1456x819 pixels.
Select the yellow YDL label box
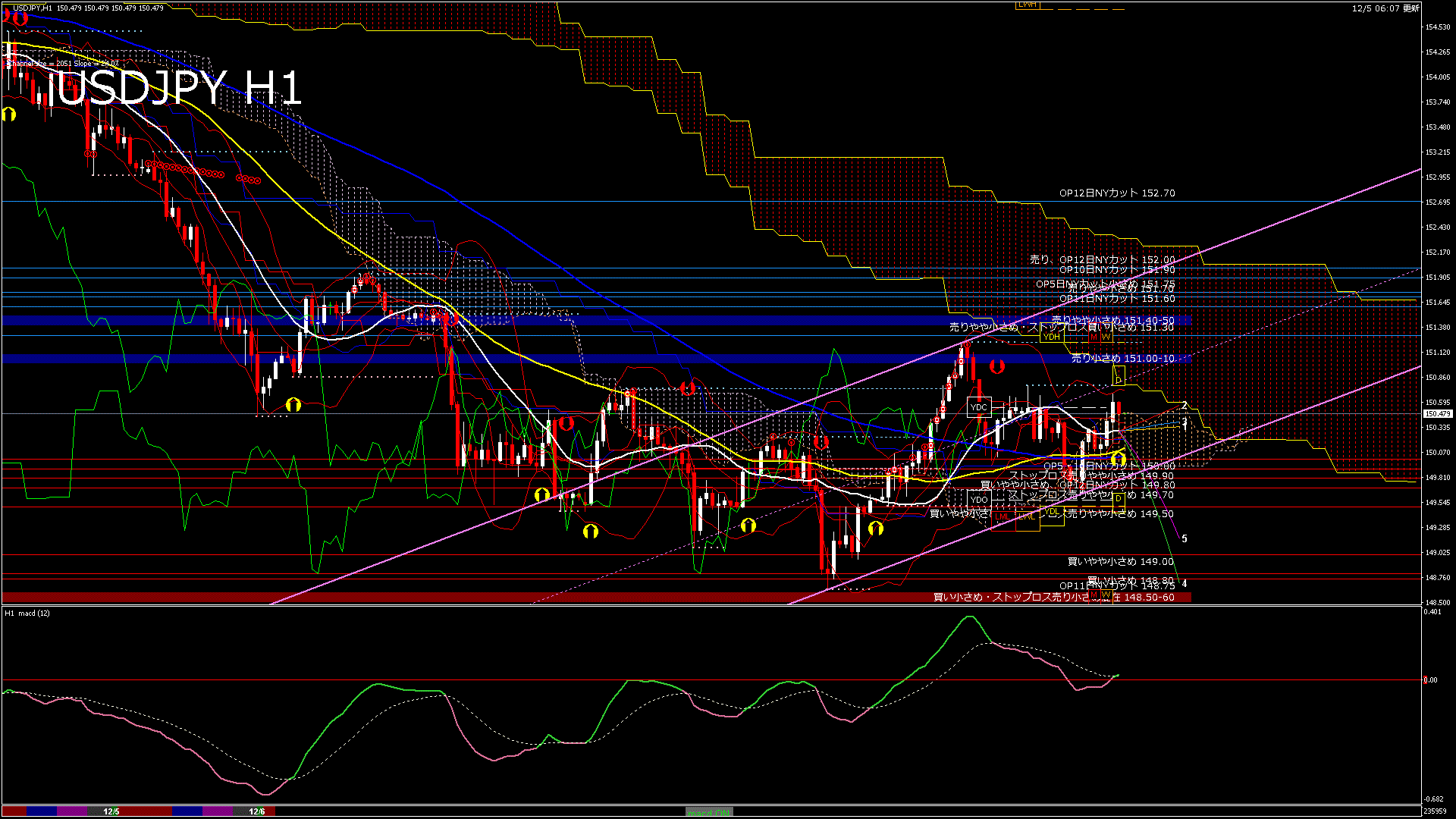tap(1052, 513)
